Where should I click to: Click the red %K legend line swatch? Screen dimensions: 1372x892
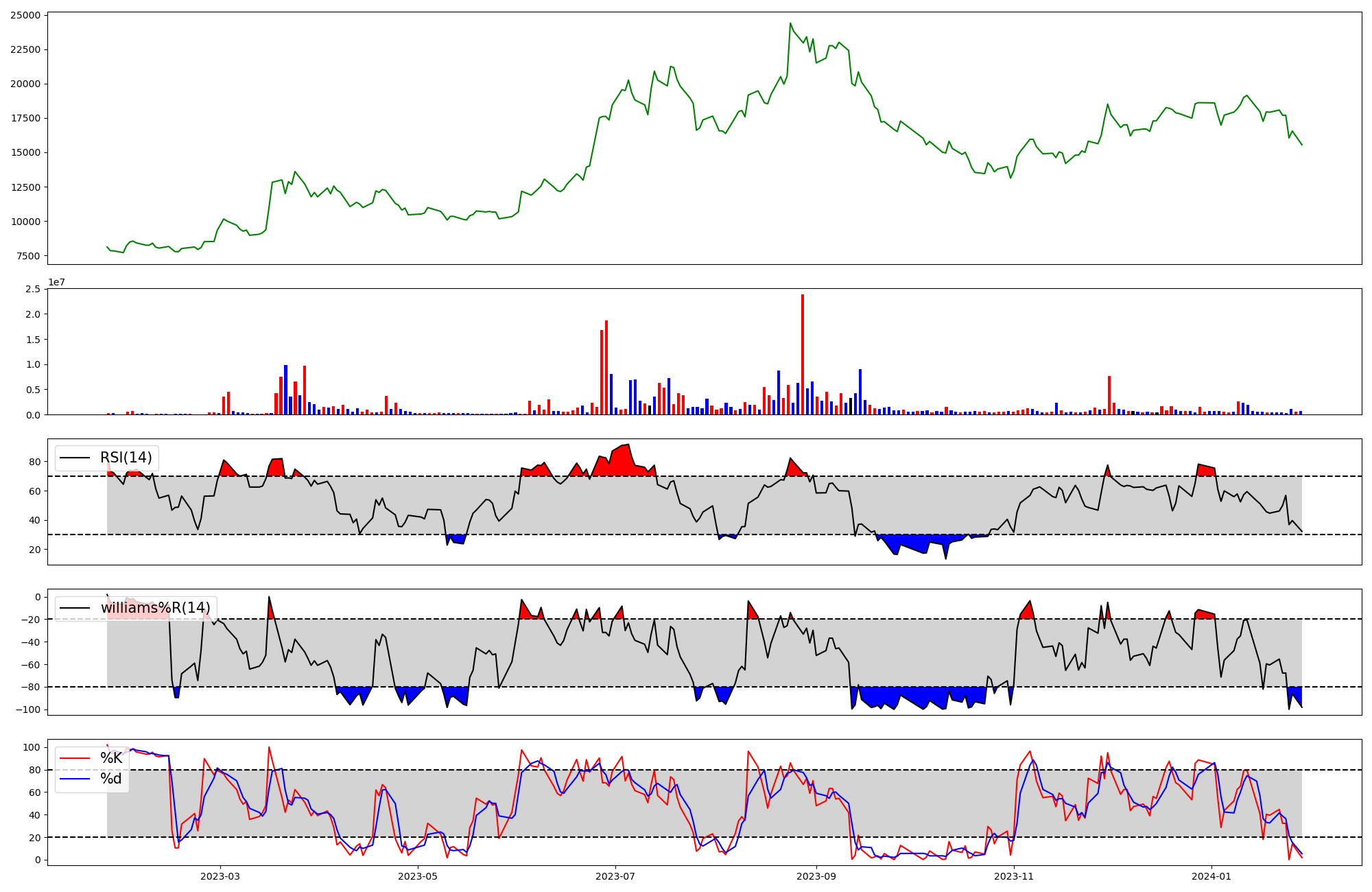tap(75, 758)
